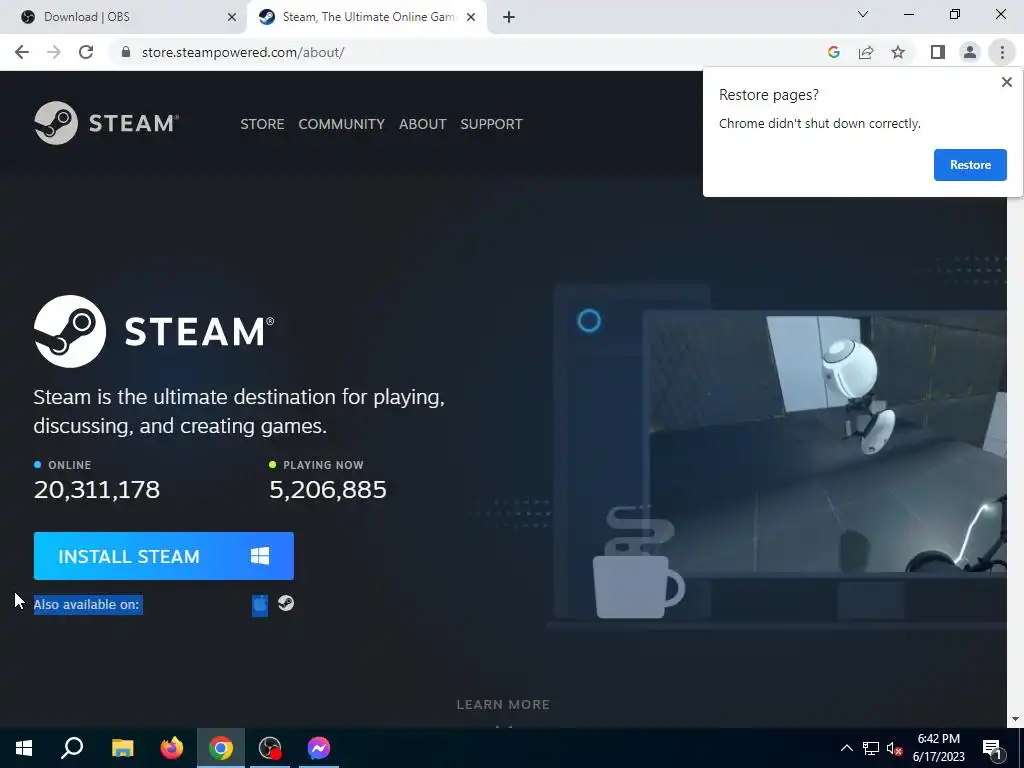Open the tab search dropdown arrow

[863, 14]
